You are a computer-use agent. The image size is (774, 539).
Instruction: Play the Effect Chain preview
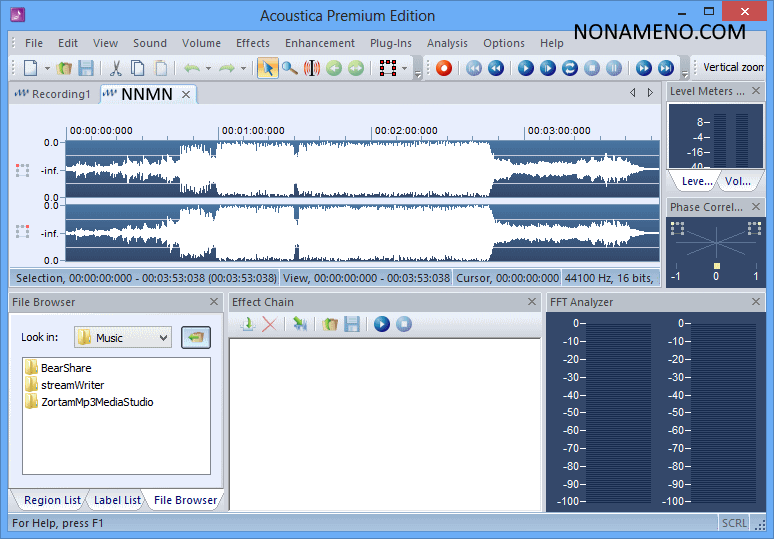tap(382, 324)
